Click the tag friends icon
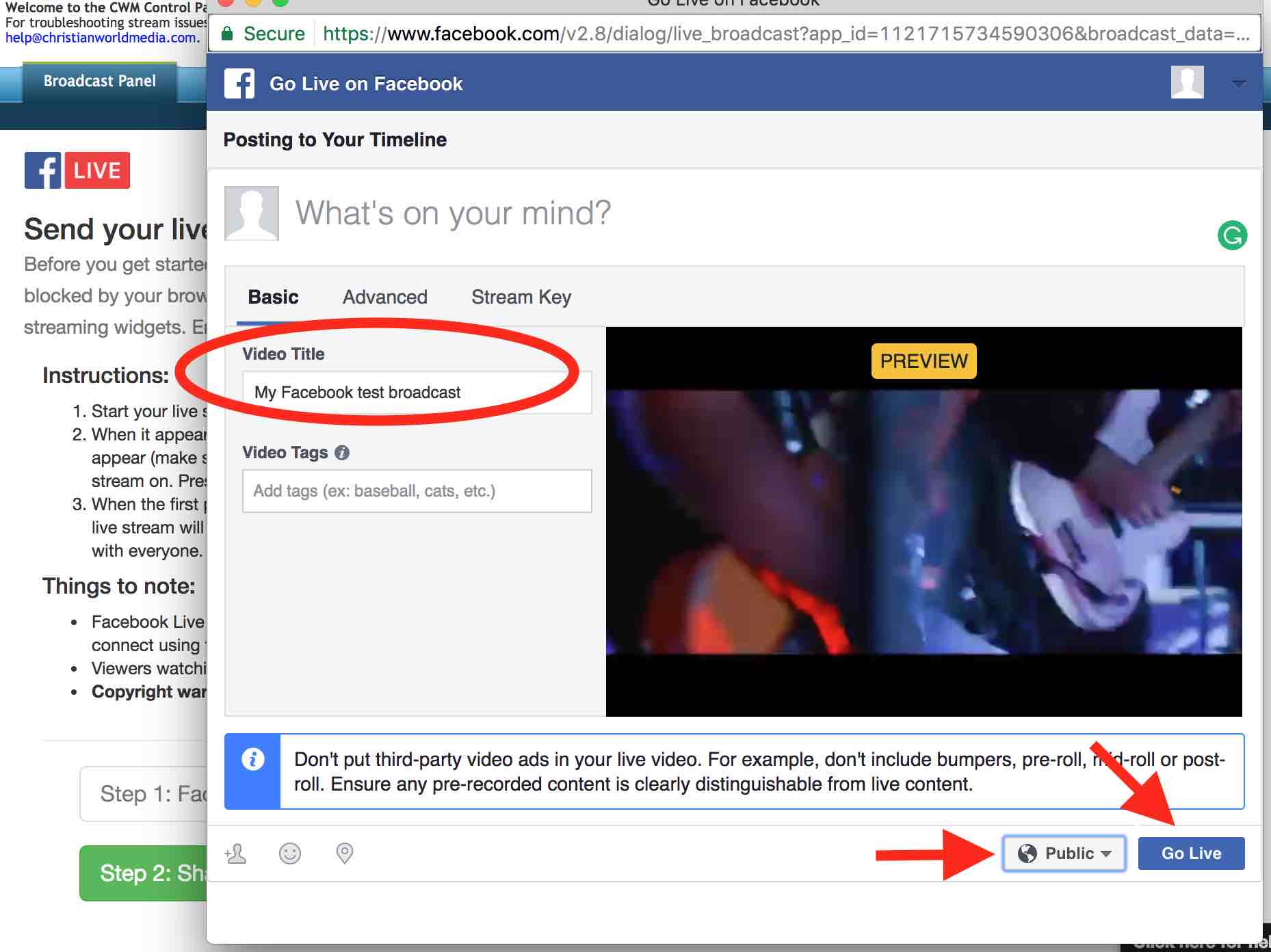The width and height of the screenshot is (1271, 952). pyautogui.click(x=235, y=854)
